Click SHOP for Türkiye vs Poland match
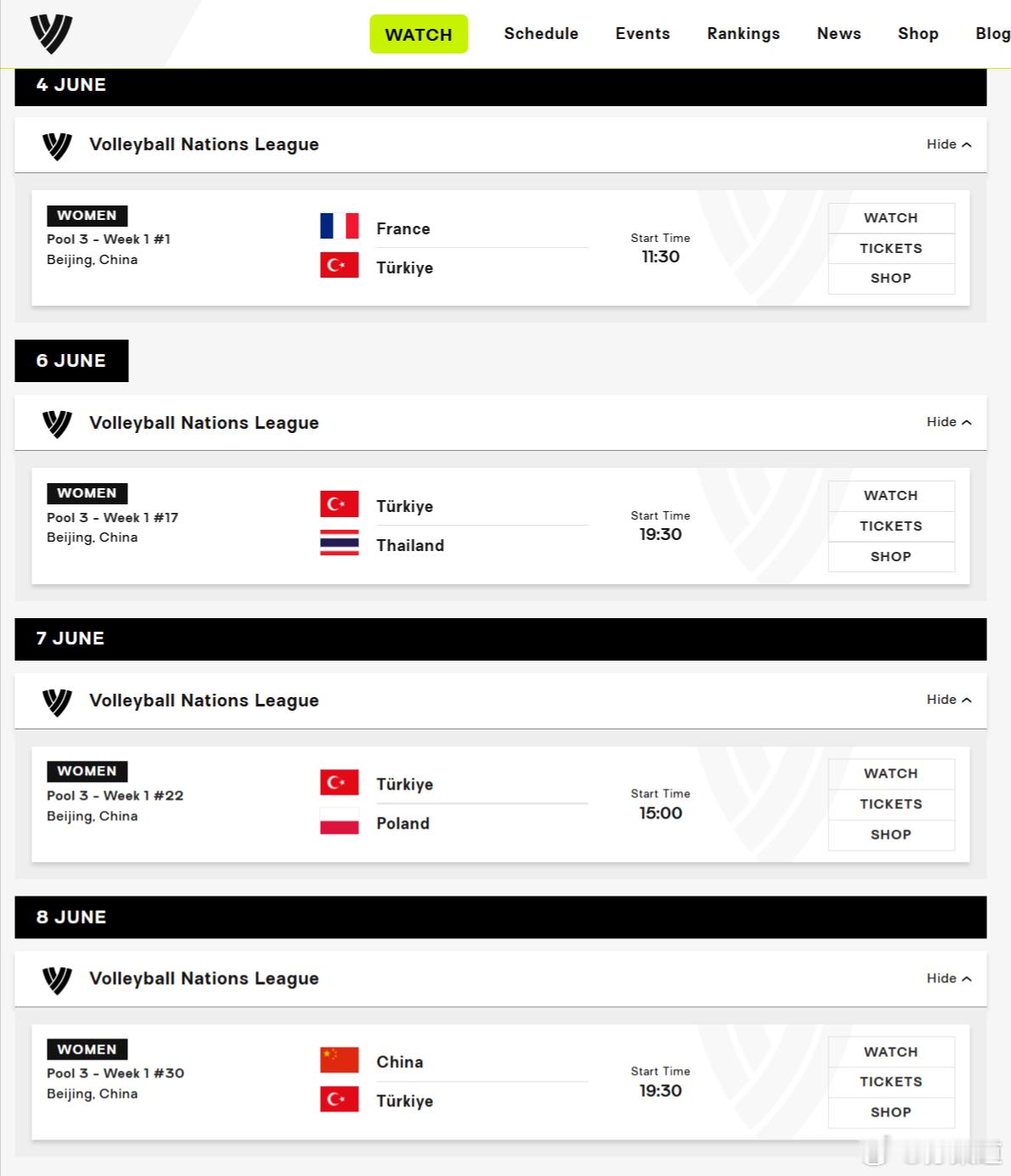 [x=891, y=835]
